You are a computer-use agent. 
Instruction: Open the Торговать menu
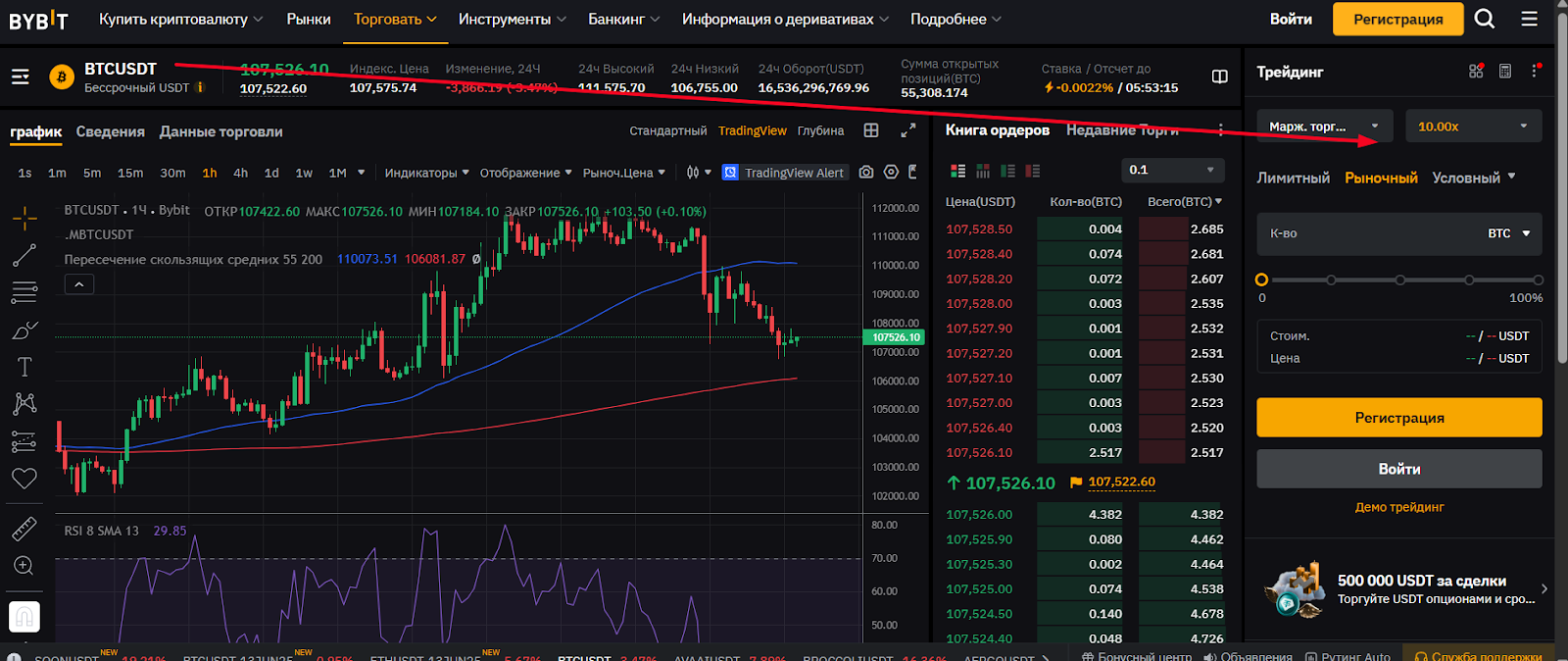coord(395,19)
